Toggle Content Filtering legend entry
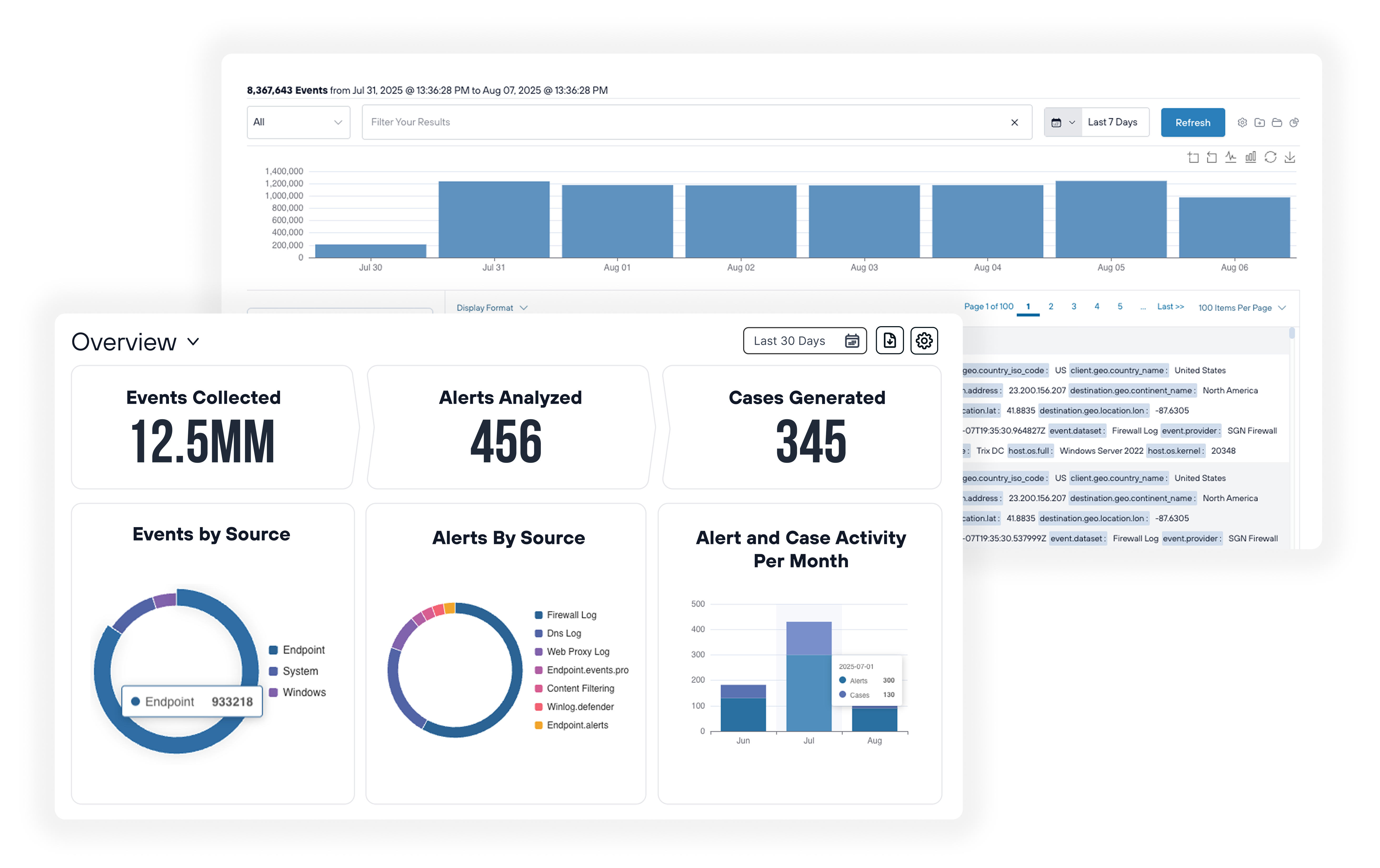 click(x=574, y=688)
